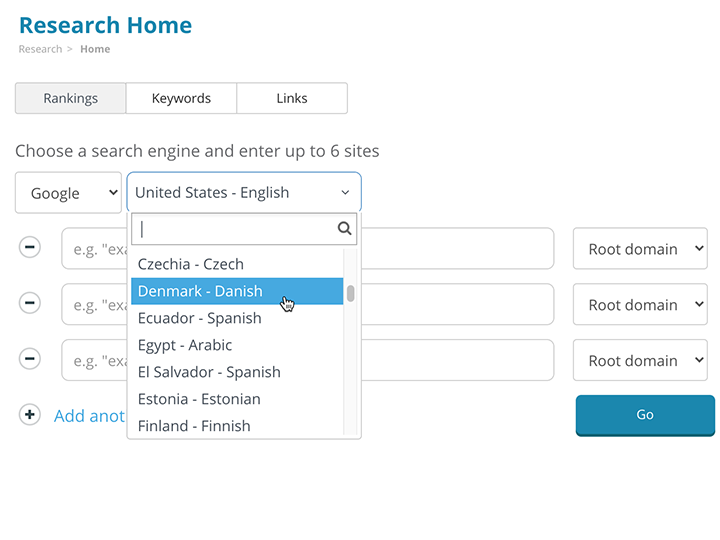Click the search magnifier icon in dropdown
This screenshot has height=540, width=720.
click(345, 229)
